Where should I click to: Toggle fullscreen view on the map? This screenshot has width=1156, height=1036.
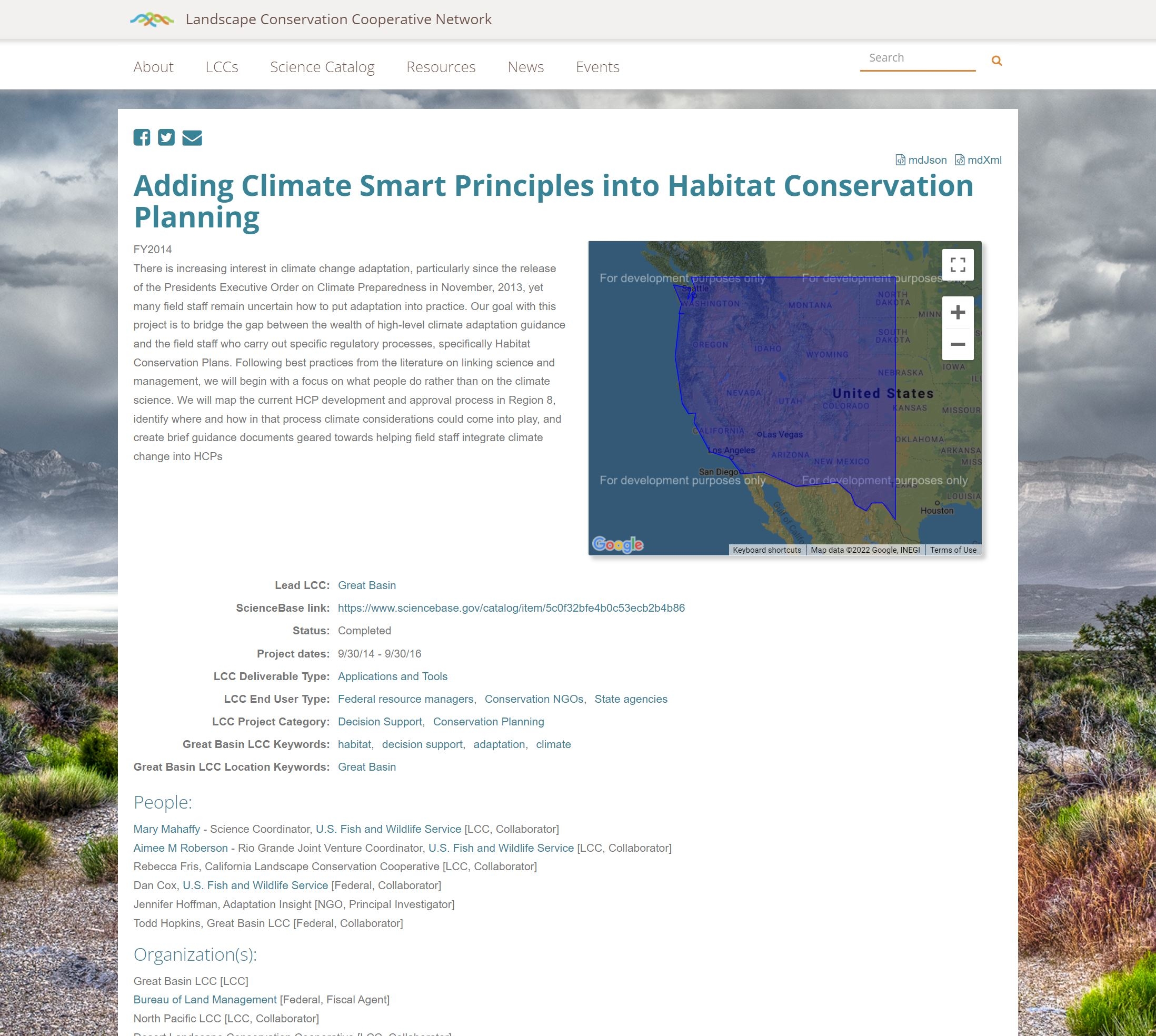[958, 265]
